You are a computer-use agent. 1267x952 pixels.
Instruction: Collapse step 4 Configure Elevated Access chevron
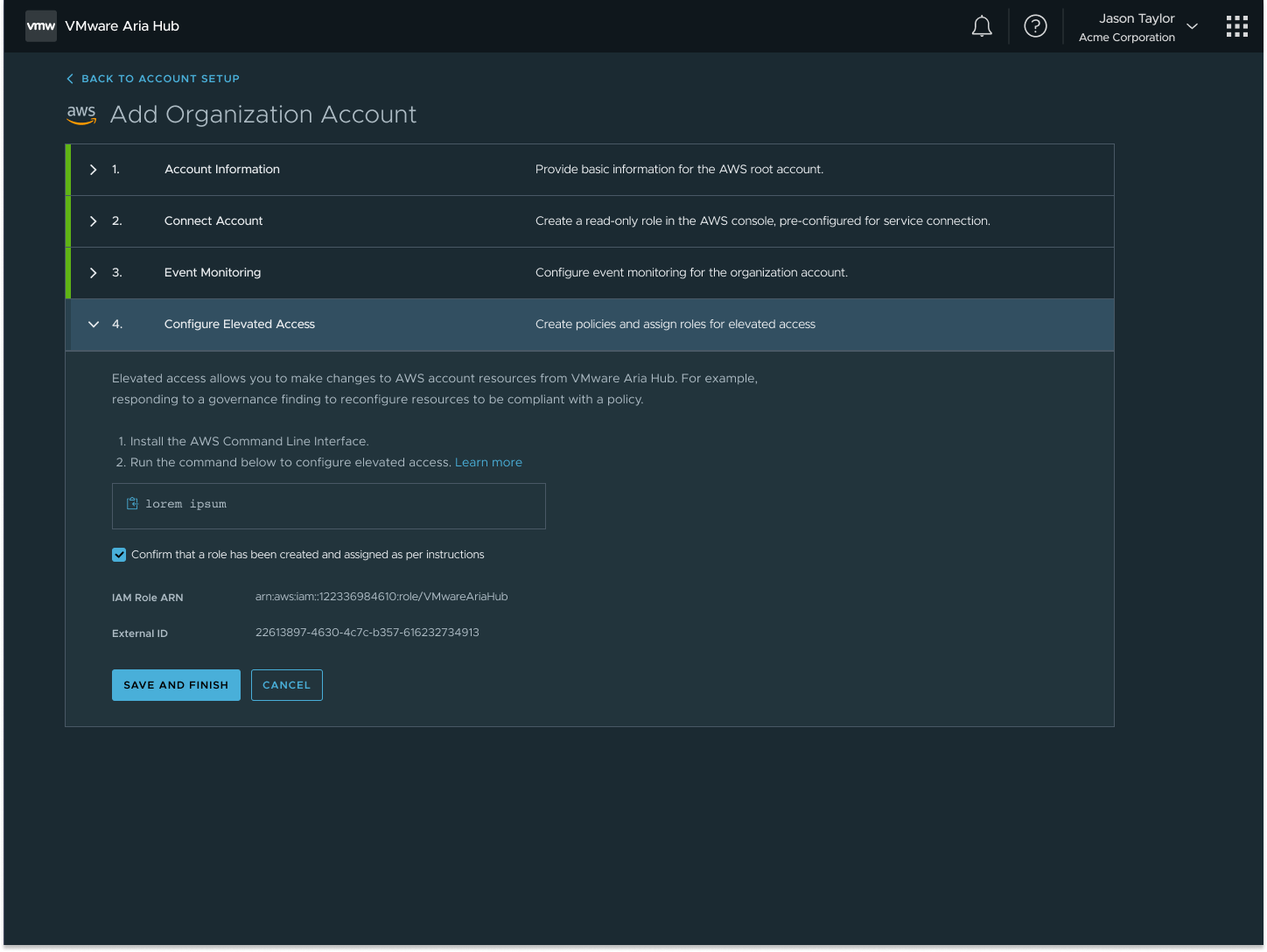[94, 325]
